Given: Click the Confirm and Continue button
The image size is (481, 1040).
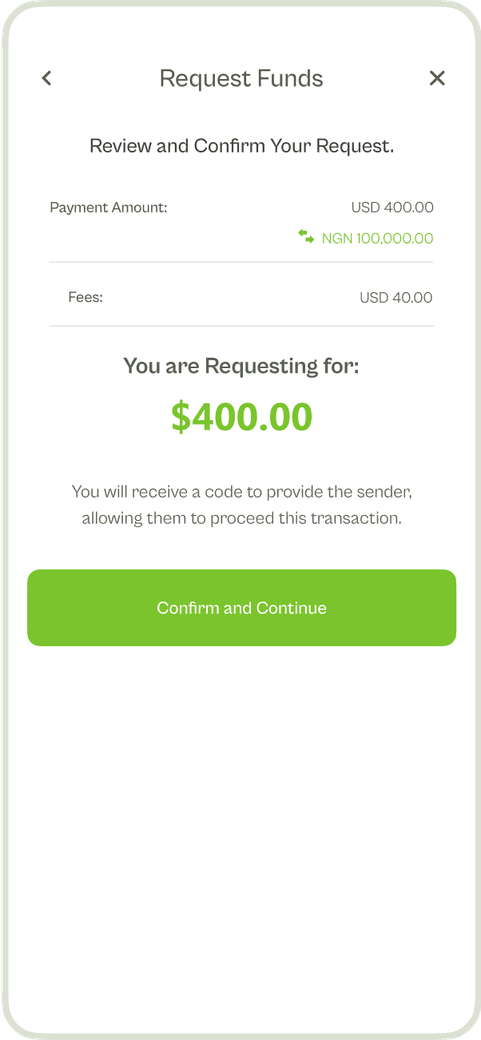Looking at the screenshot, I should (x=241, y=608).
